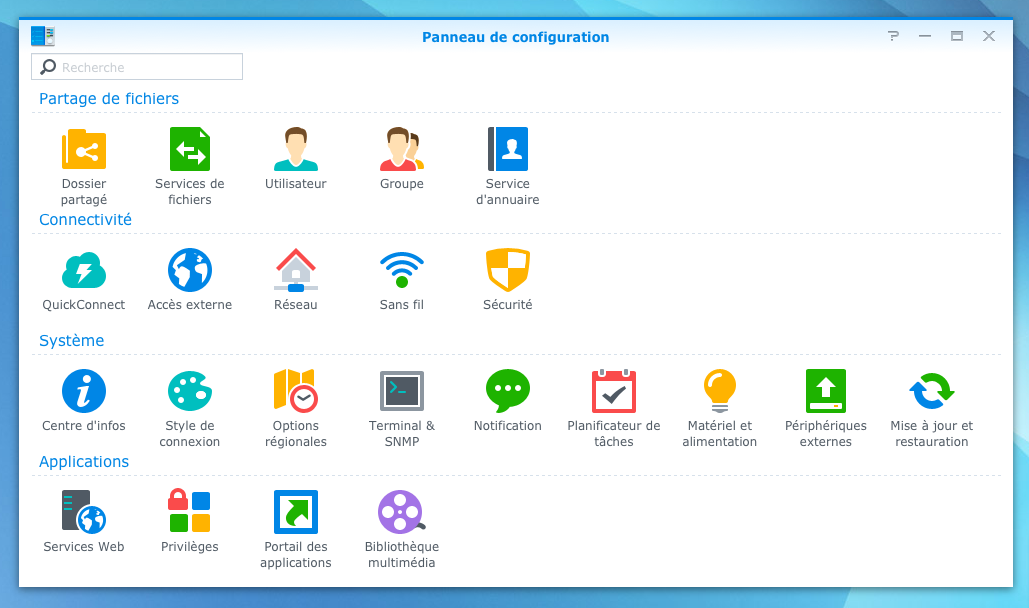This screenshot has height=608, width=1029.
Task: Open Services de fichiers
Action: (x=190, y=150)
